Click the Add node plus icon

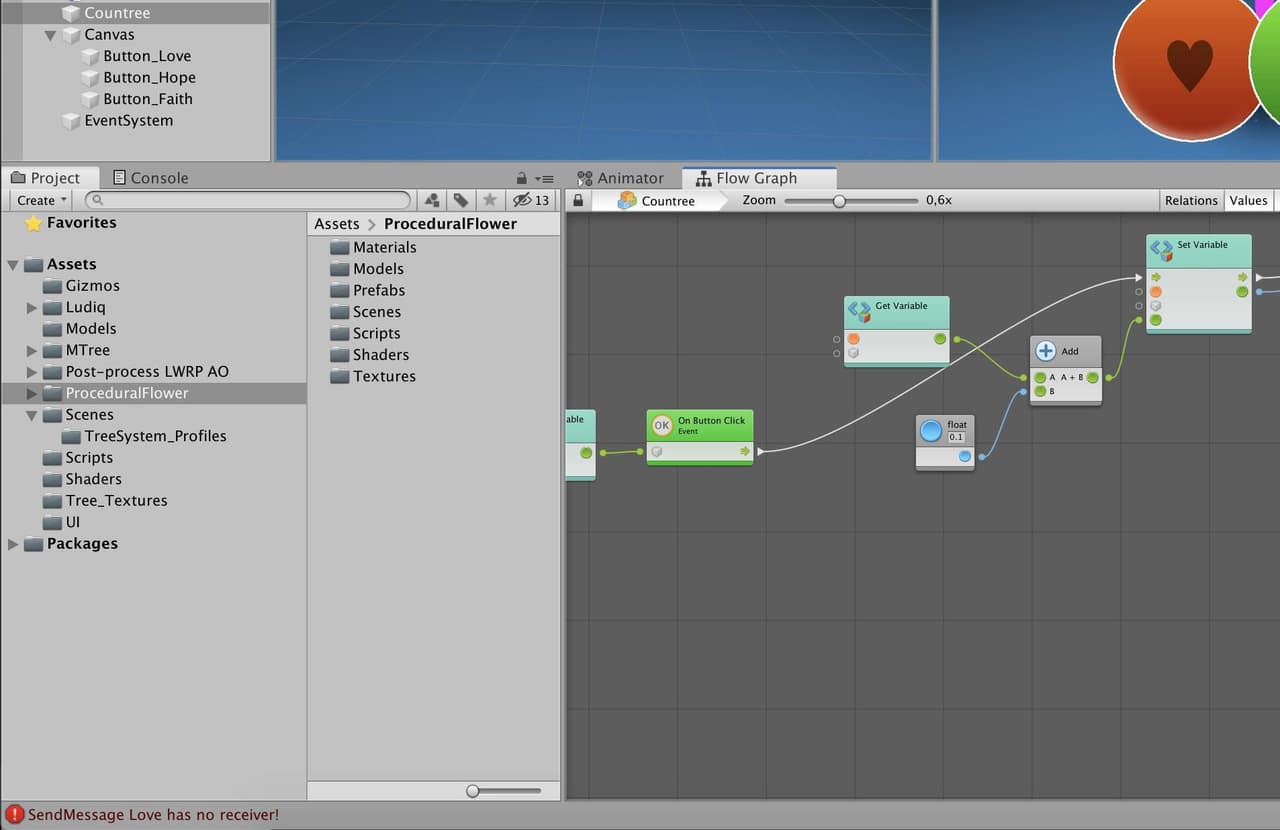click(1045, 351)
